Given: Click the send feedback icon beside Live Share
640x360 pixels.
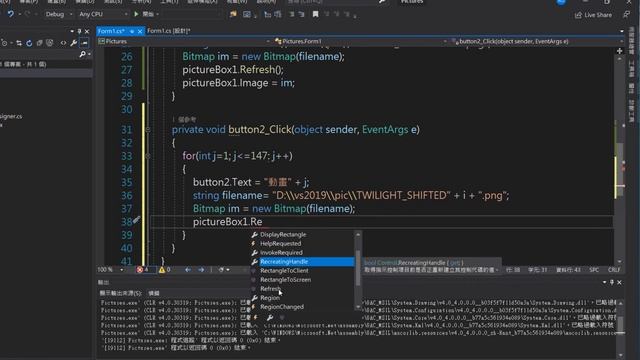Looking at the screenshot, I should click(626, 15).
